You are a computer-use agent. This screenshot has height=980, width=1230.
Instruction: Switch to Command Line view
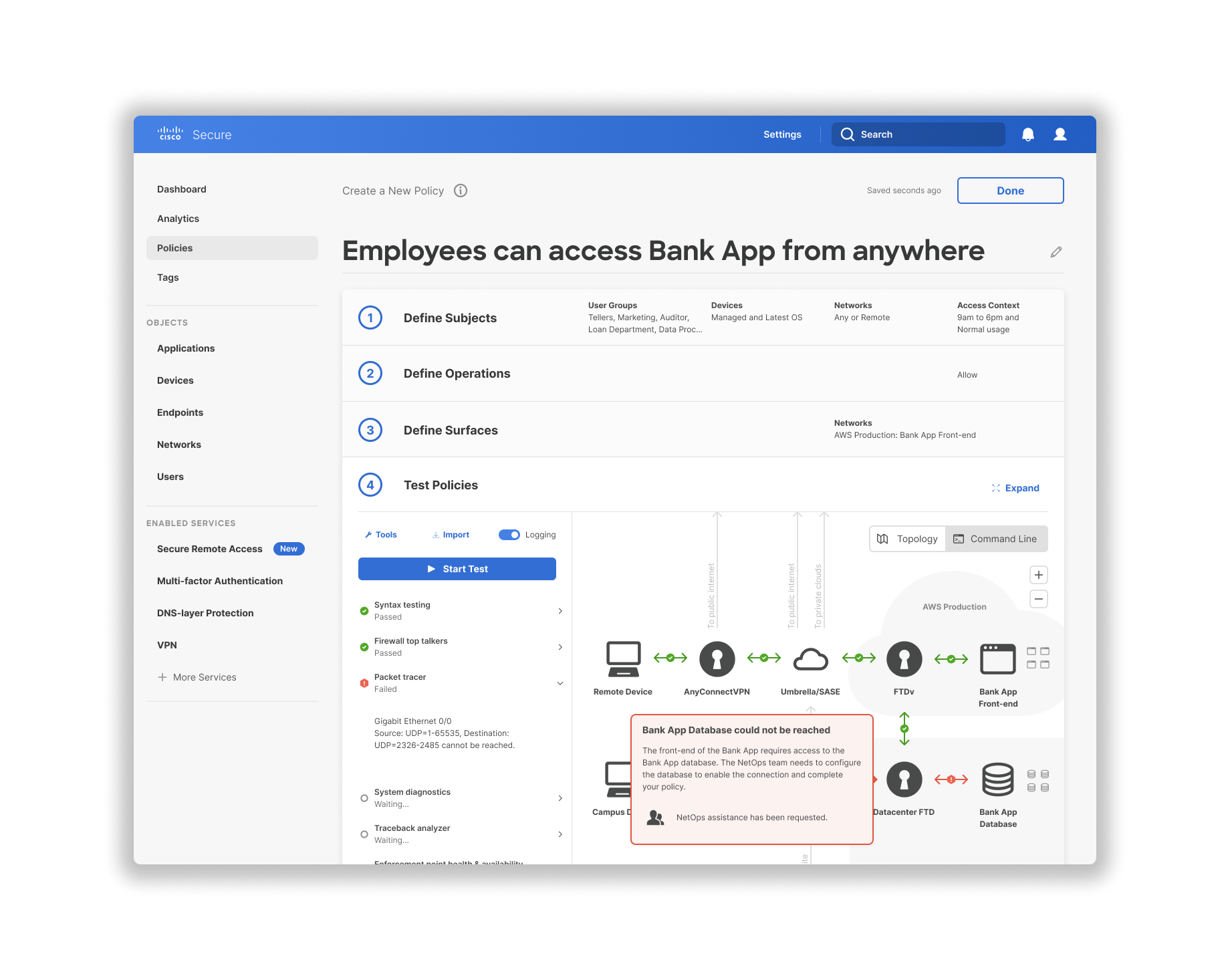tap(996, 539)
